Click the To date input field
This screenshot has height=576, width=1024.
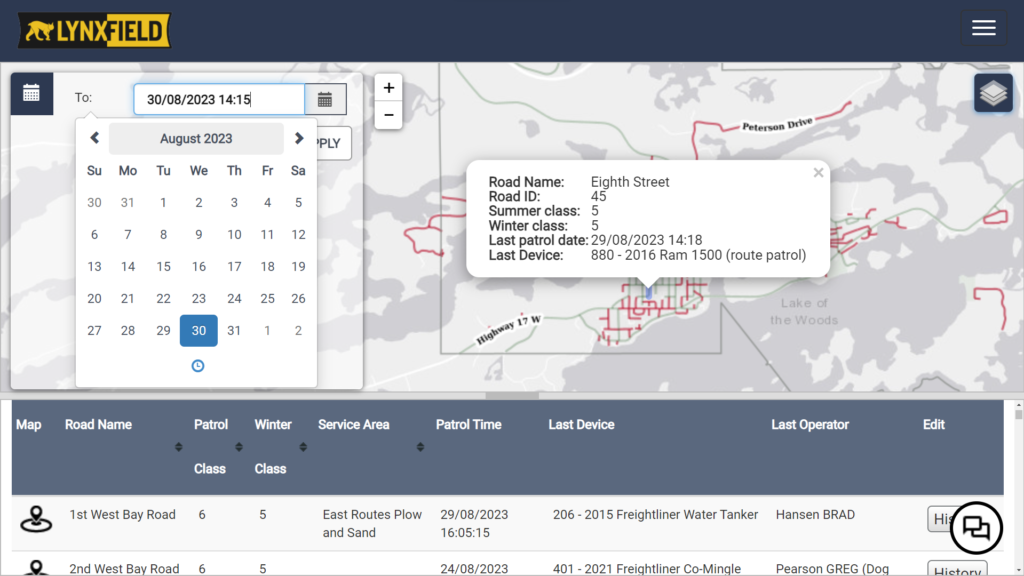(219, 99)
